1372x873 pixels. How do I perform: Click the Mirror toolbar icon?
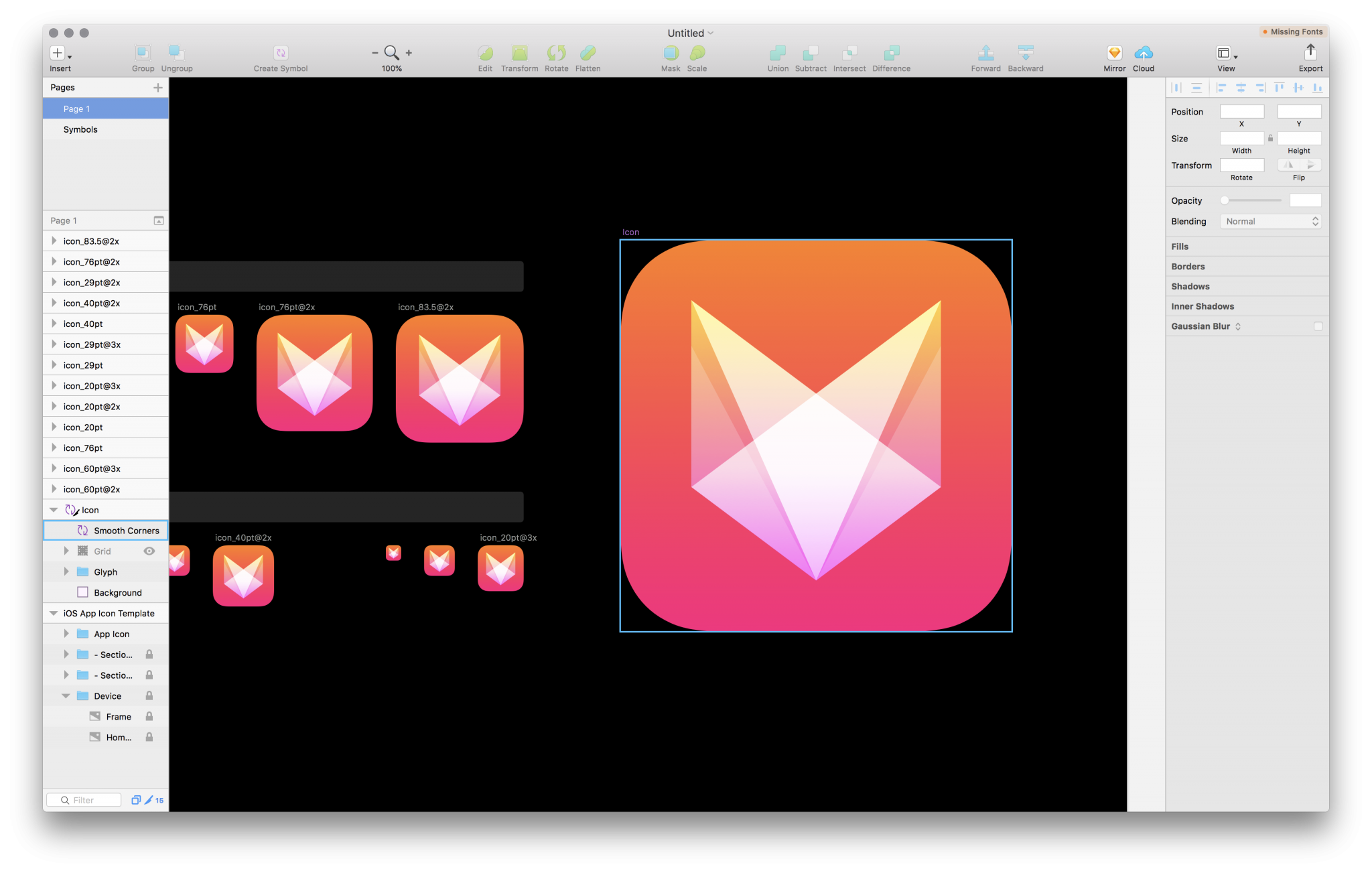[1113, 53]
